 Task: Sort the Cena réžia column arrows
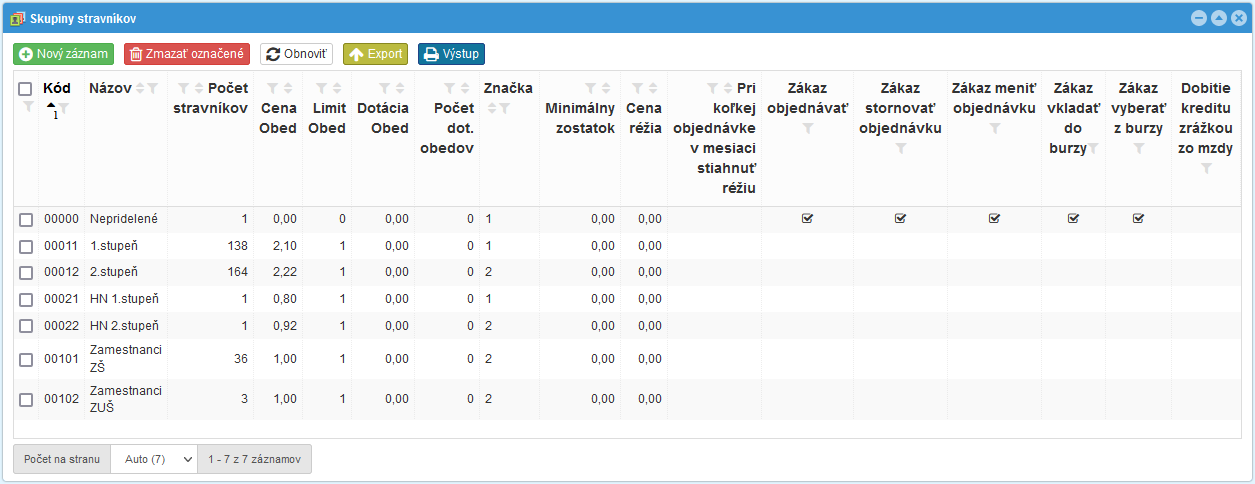coord(653,88)
